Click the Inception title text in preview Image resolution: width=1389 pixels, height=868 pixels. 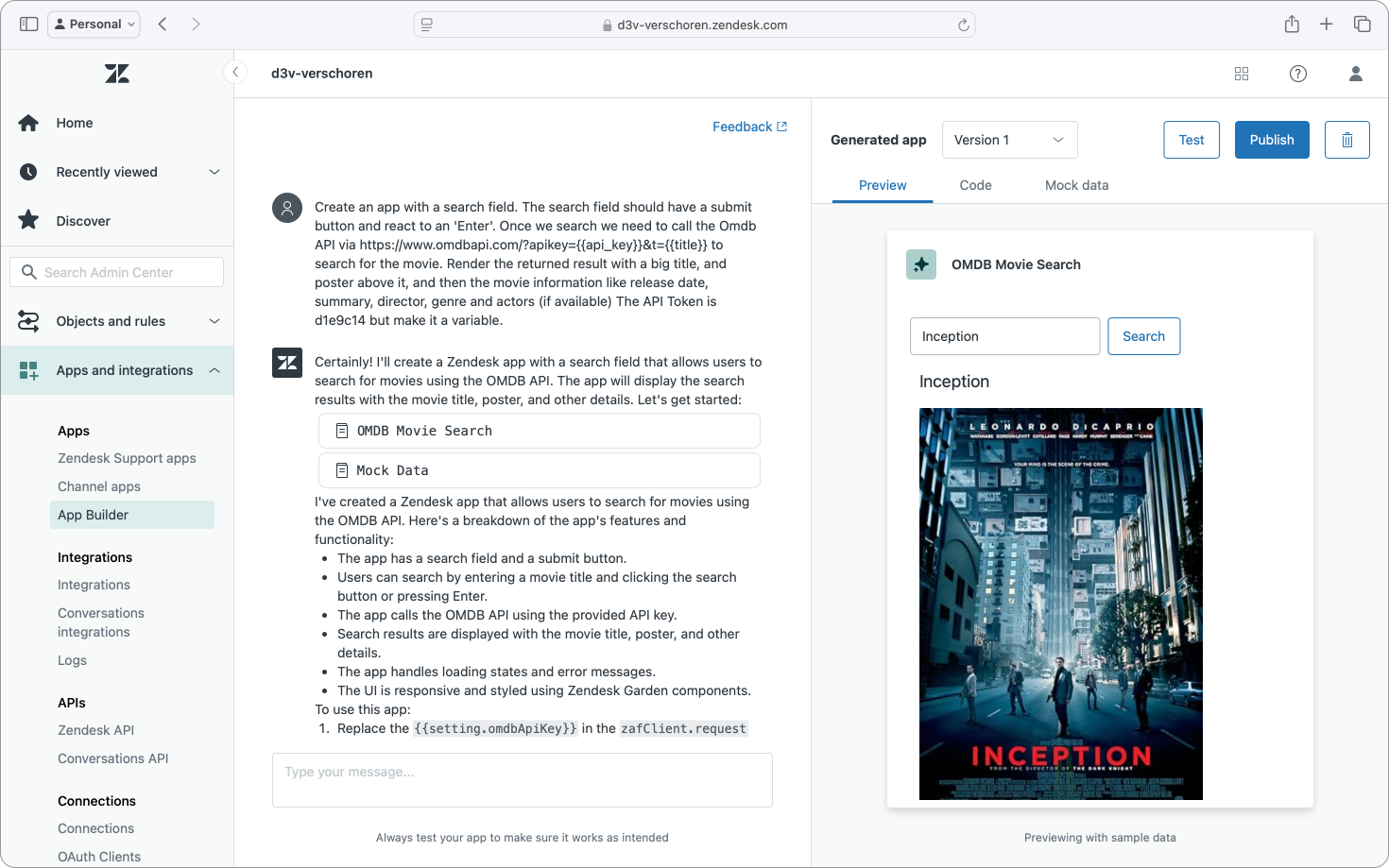[x=954, y=382]
